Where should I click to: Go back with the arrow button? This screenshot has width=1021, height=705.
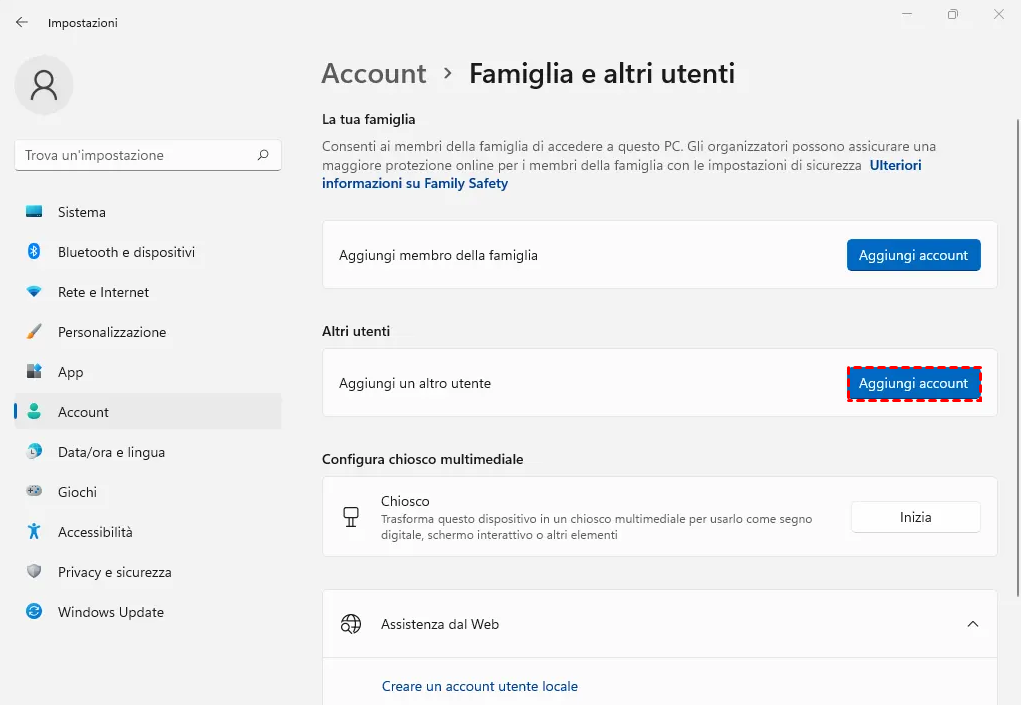pyautogui.click(x=22, y=22)
